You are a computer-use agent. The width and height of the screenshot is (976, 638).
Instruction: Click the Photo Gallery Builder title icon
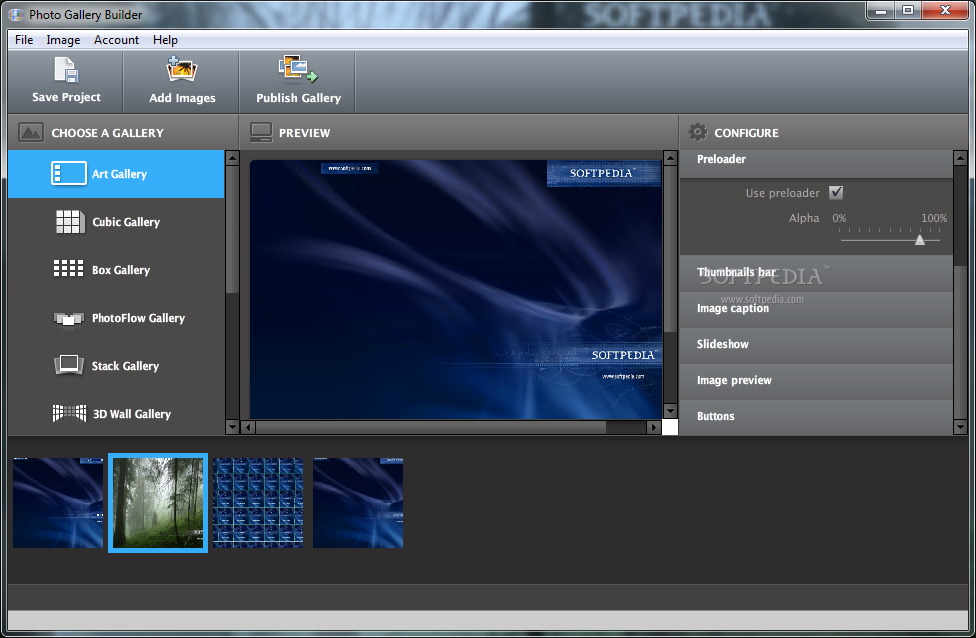click(x=16, y=14)
